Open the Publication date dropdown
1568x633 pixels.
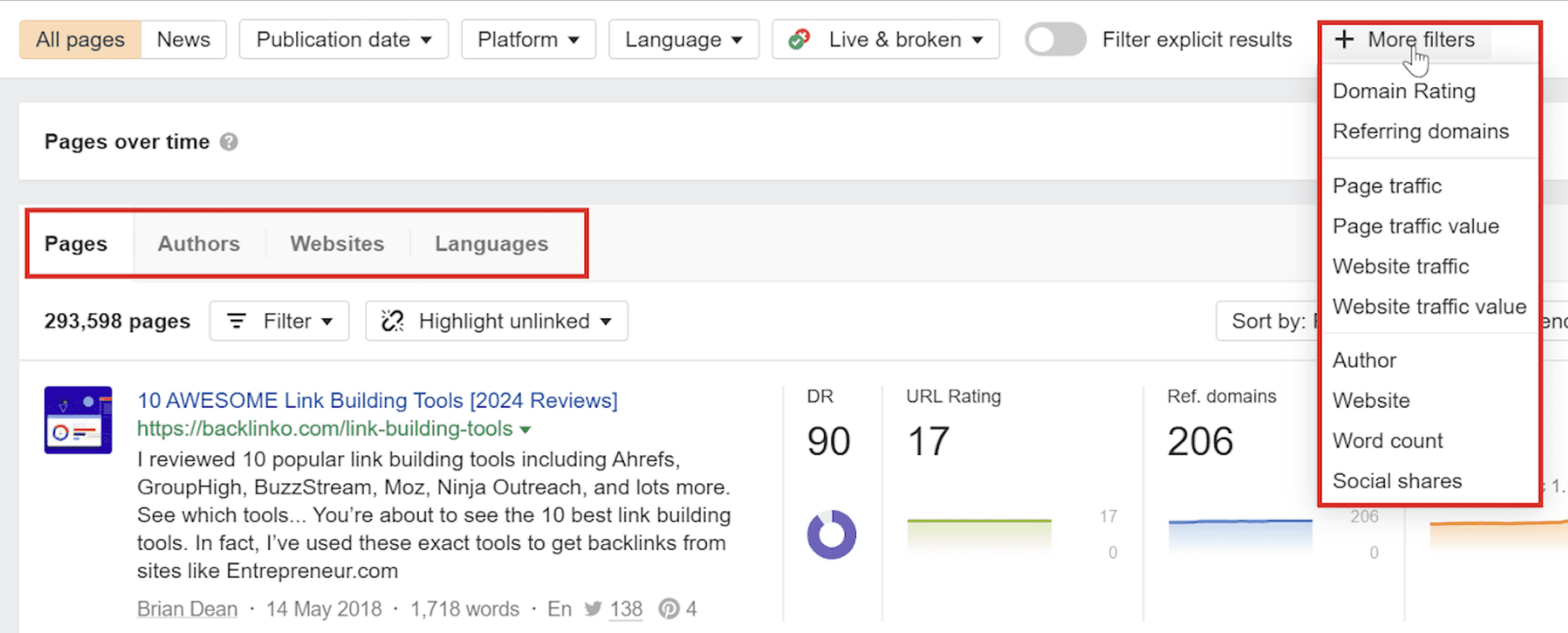click(344, 39)
